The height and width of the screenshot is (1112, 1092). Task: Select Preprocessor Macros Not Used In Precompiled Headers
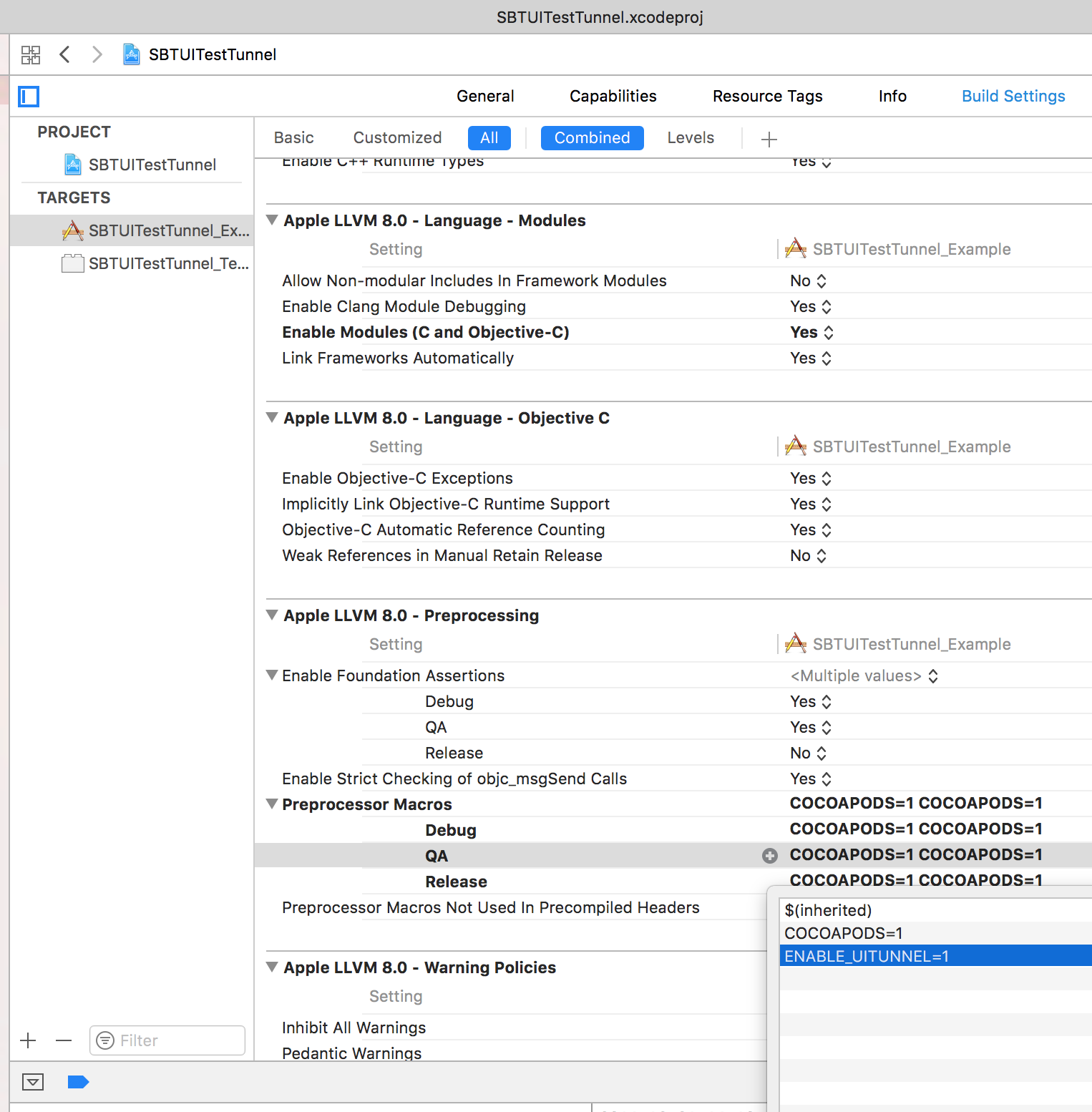click(491, 907)
